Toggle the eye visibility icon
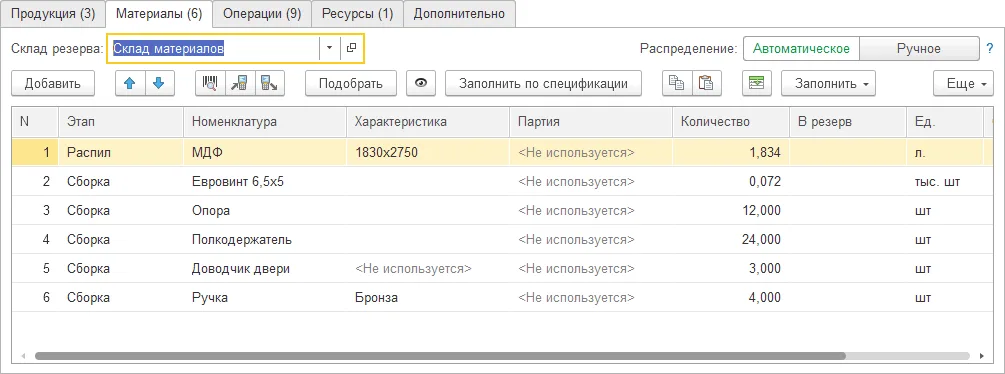 click(x=421, y=83)
